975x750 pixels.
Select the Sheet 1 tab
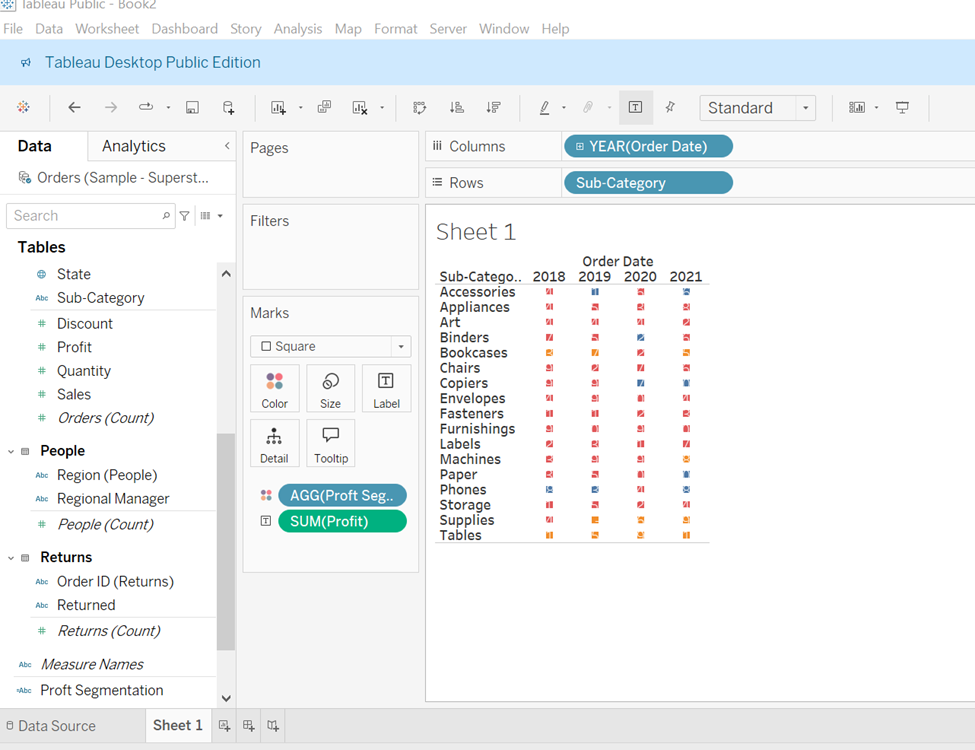coord(177,726)
